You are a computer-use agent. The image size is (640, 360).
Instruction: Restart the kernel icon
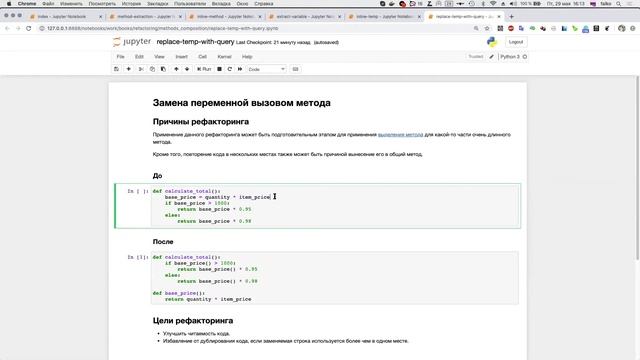pos(229,69)
